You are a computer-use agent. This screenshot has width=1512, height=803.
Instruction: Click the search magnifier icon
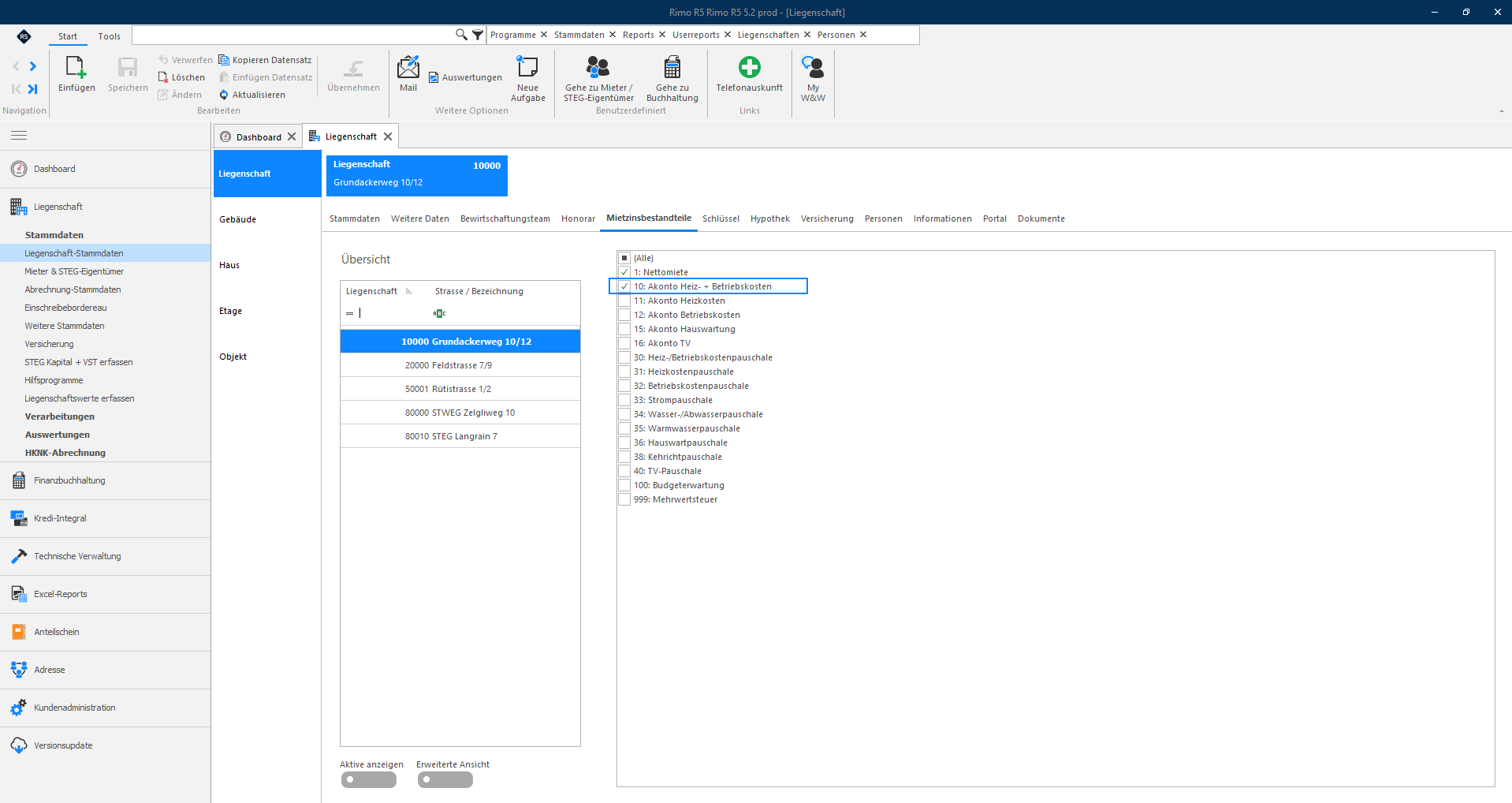tap(461, 35)
